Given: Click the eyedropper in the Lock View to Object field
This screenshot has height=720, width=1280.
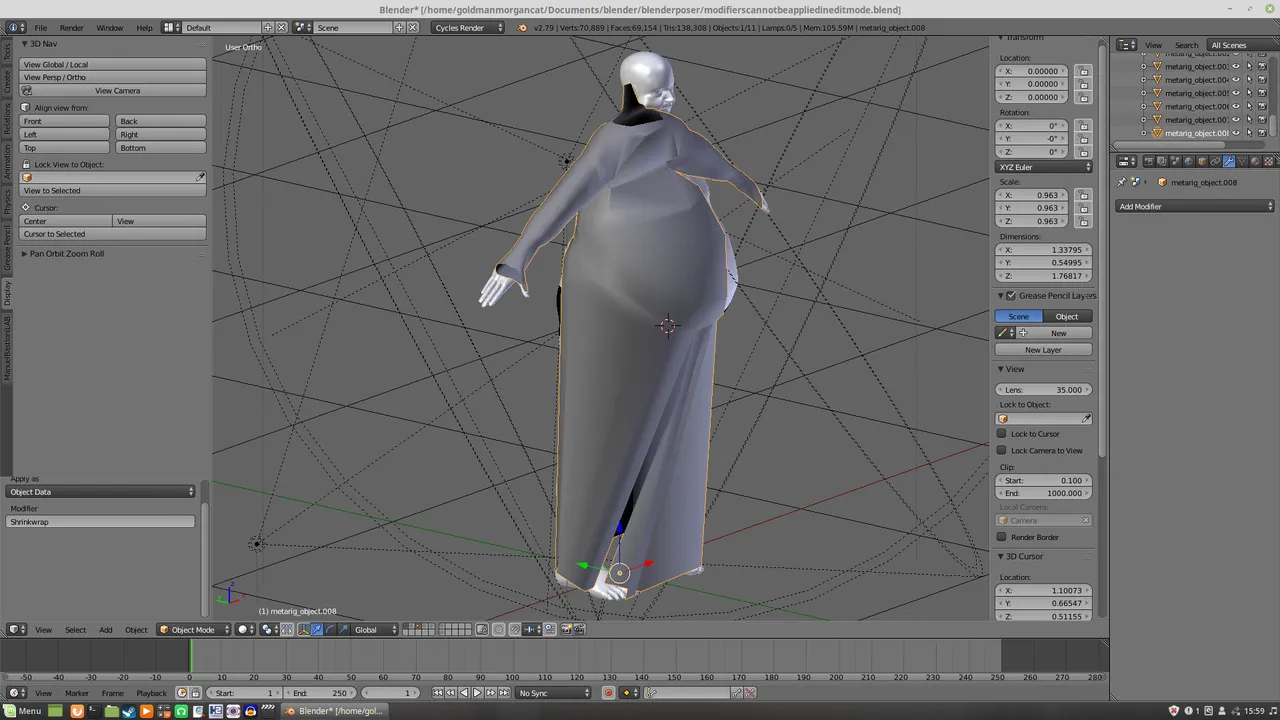Looking at the screenshot, I should coord(200,177).
